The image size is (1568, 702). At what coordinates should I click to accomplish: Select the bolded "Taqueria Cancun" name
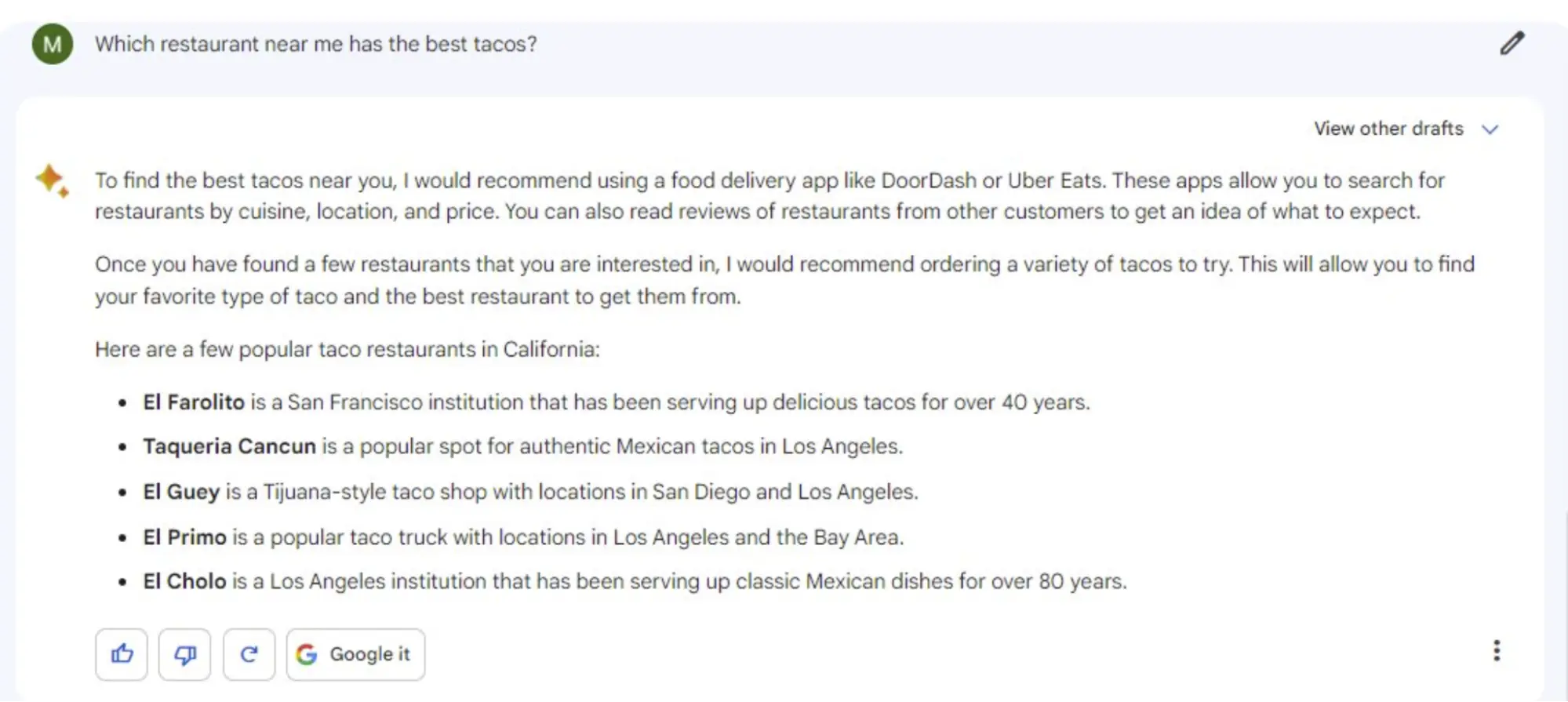pyautogui.click(x=231, y=446)
